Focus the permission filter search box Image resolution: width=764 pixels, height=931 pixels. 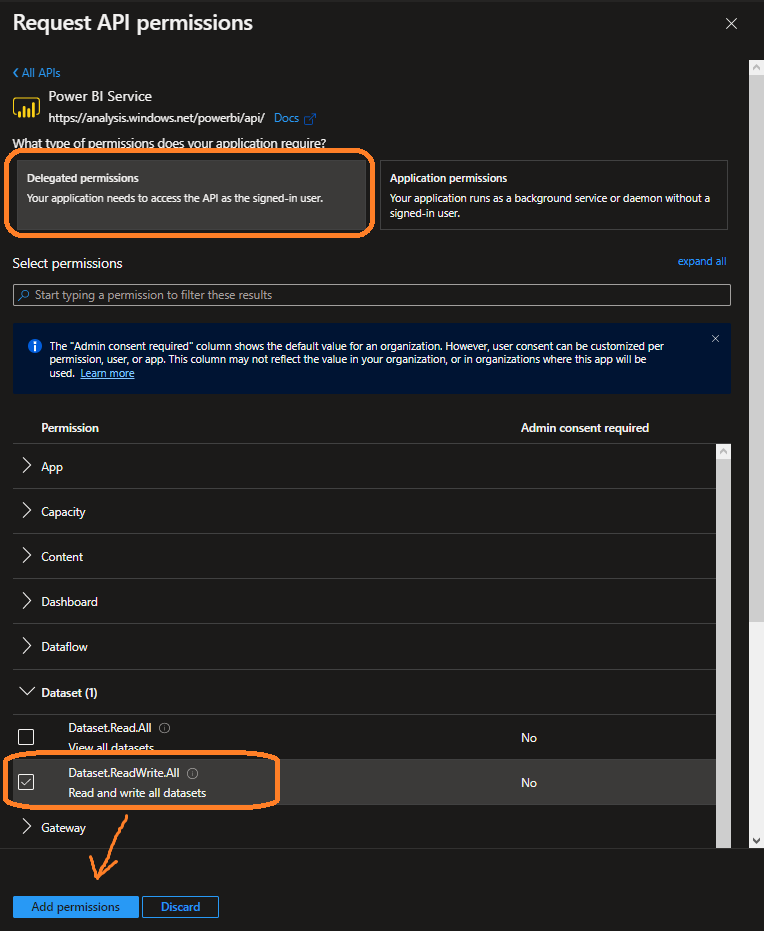click(x=372, y=295)
